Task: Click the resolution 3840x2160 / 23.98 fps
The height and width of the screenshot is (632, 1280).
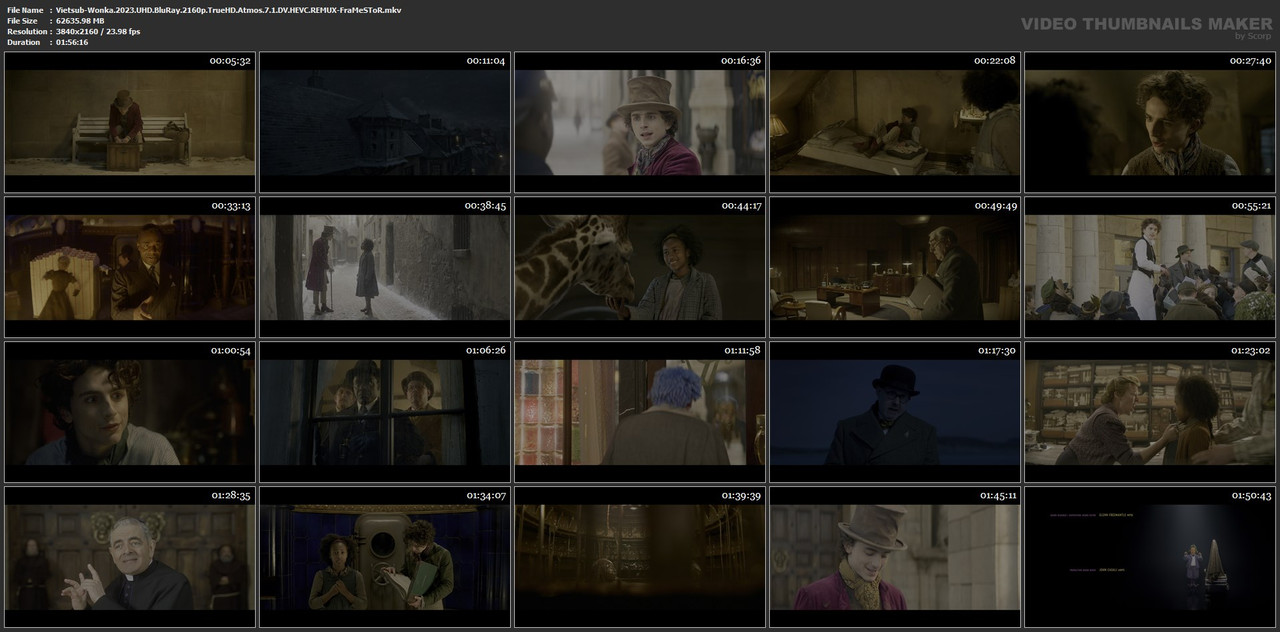Action: tap(98, 32)
